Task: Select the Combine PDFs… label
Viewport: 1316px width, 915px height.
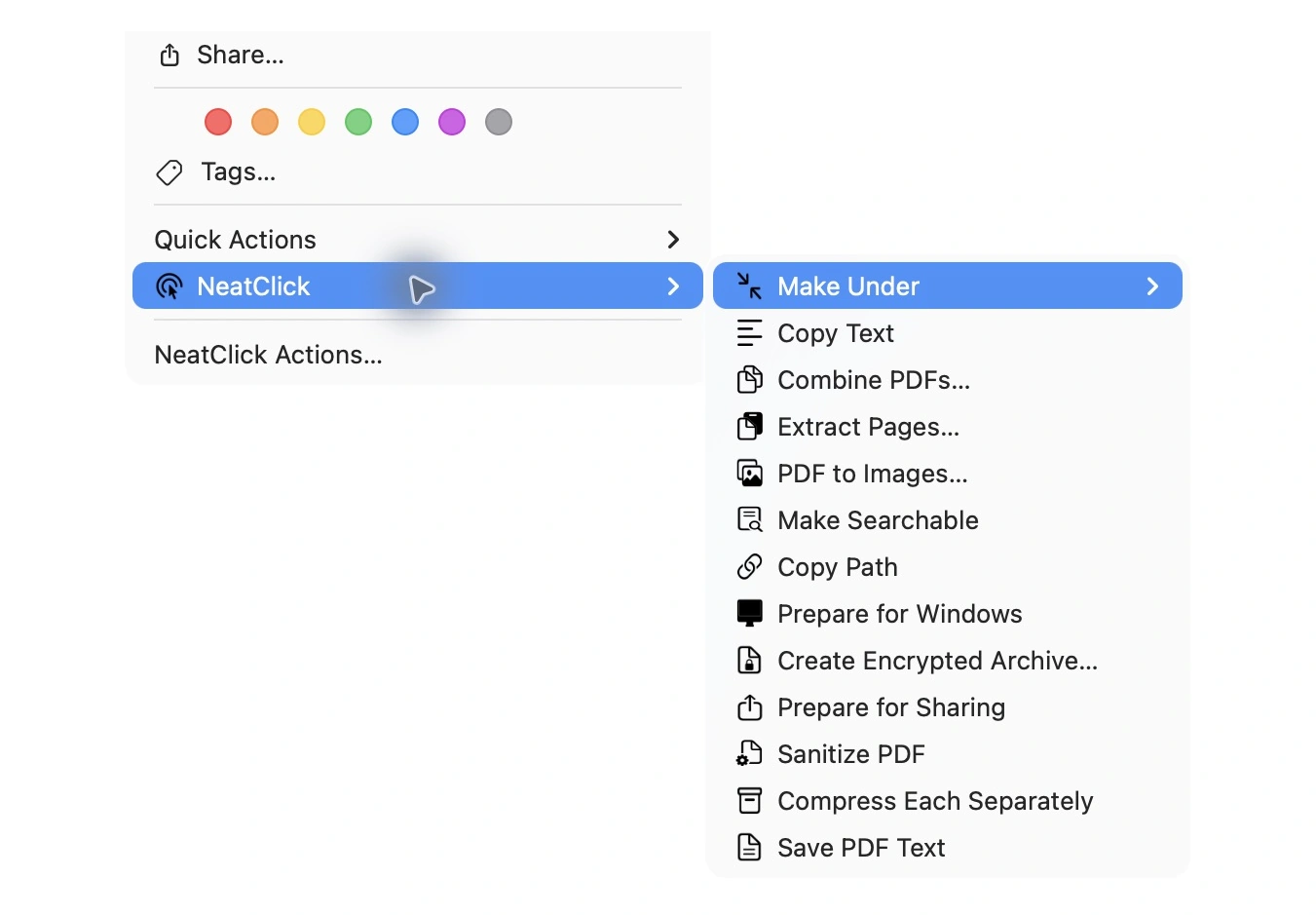Action: 874,380
